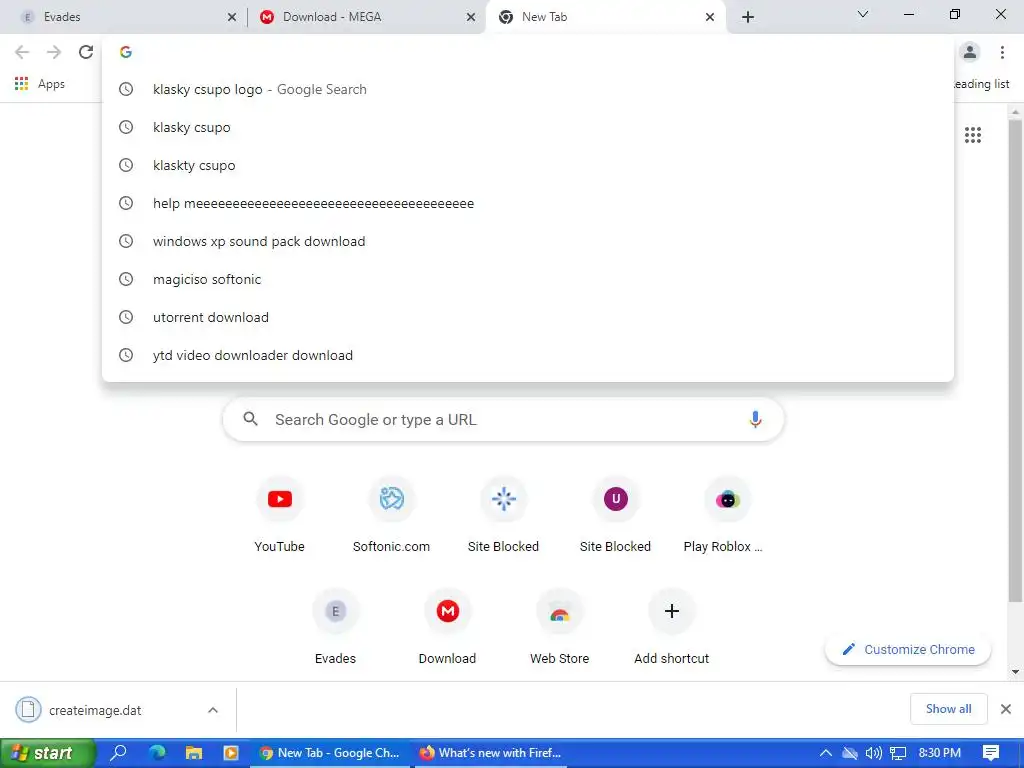Open a new tab with plus button
The height and width of the screenshot is (768, 1024).
tap(748, 17)
